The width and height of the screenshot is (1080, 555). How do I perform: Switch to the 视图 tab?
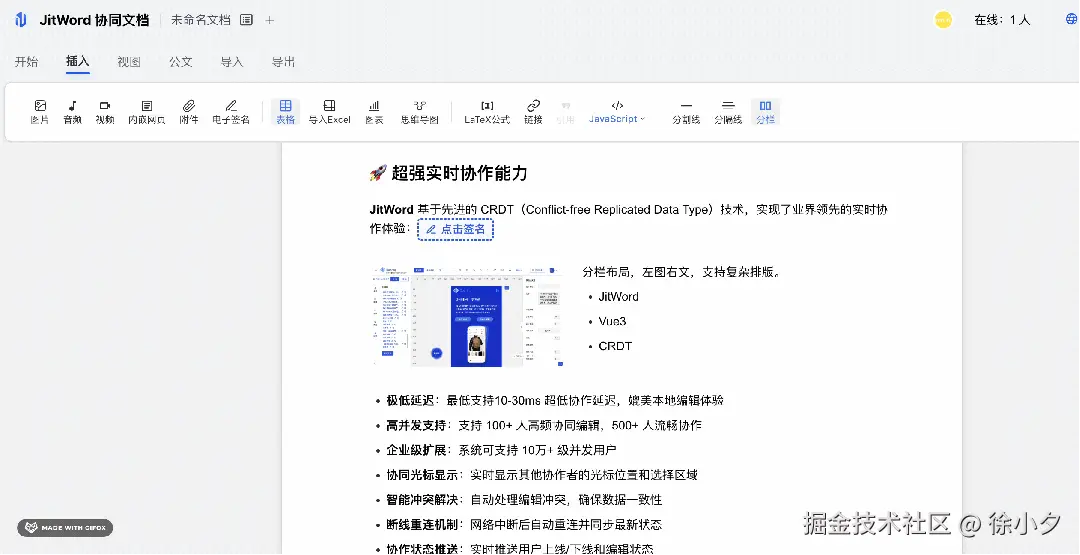coord(129,62)
